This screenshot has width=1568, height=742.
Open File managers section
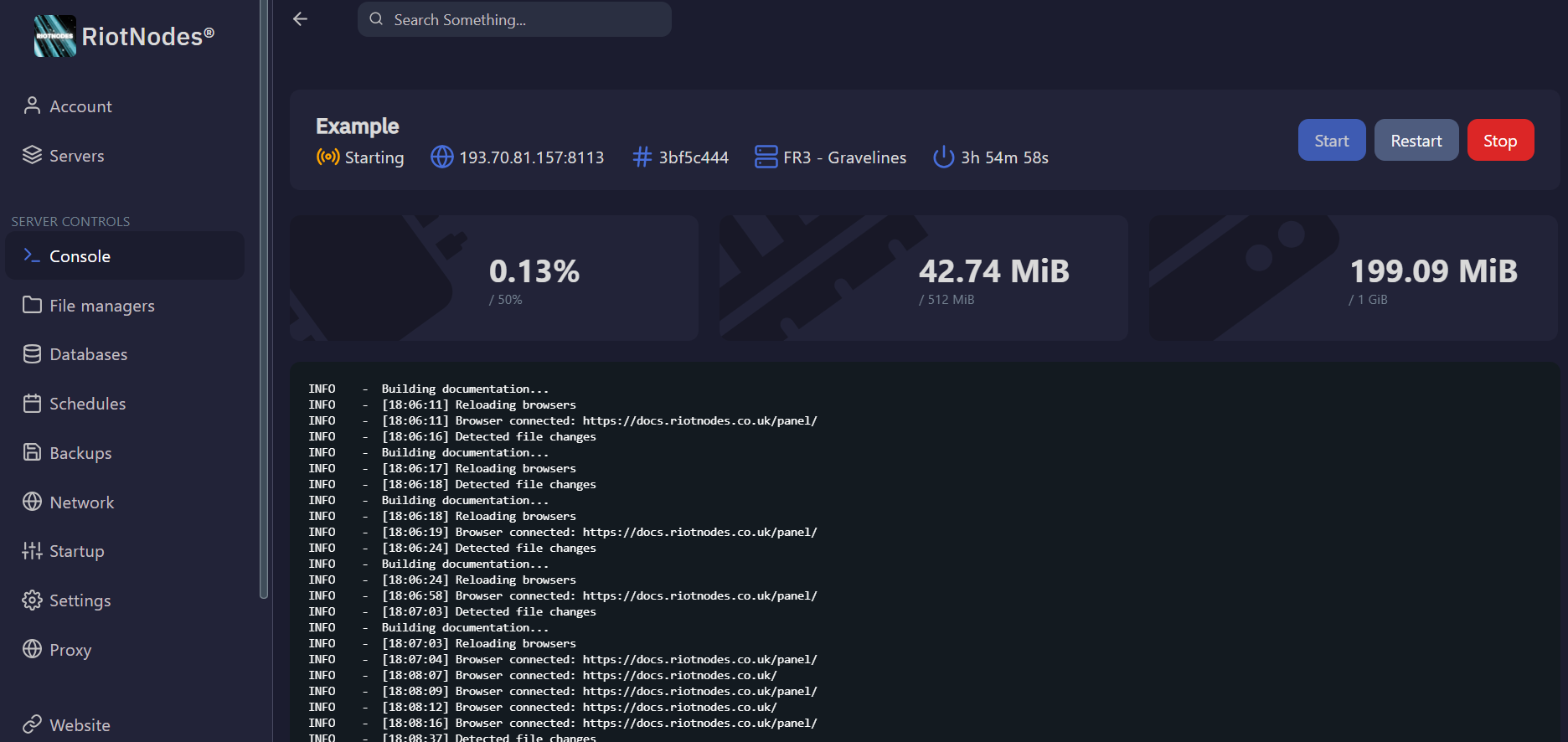click(101, 306)
